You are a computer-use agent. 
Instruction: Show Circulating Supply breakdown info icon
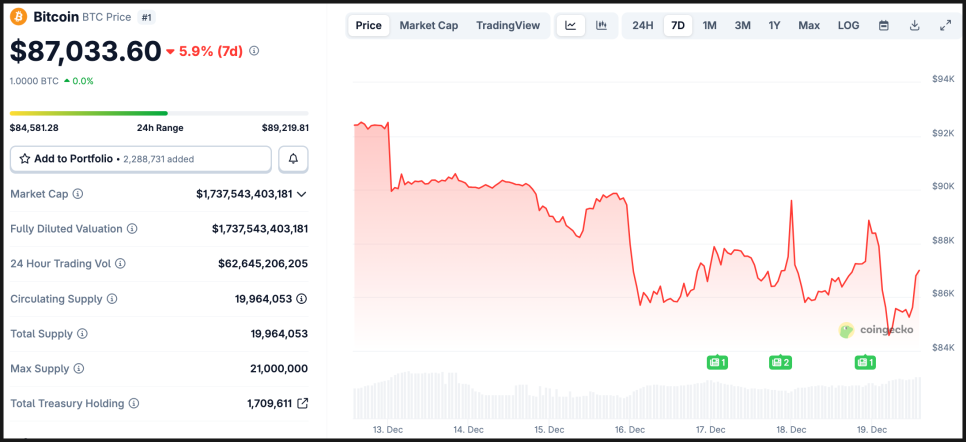point(301,299)
